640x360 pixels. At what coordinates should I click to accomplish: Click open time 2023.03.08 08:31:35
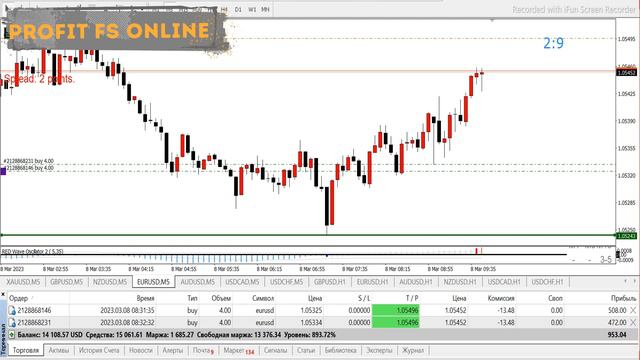coord(127,311)
